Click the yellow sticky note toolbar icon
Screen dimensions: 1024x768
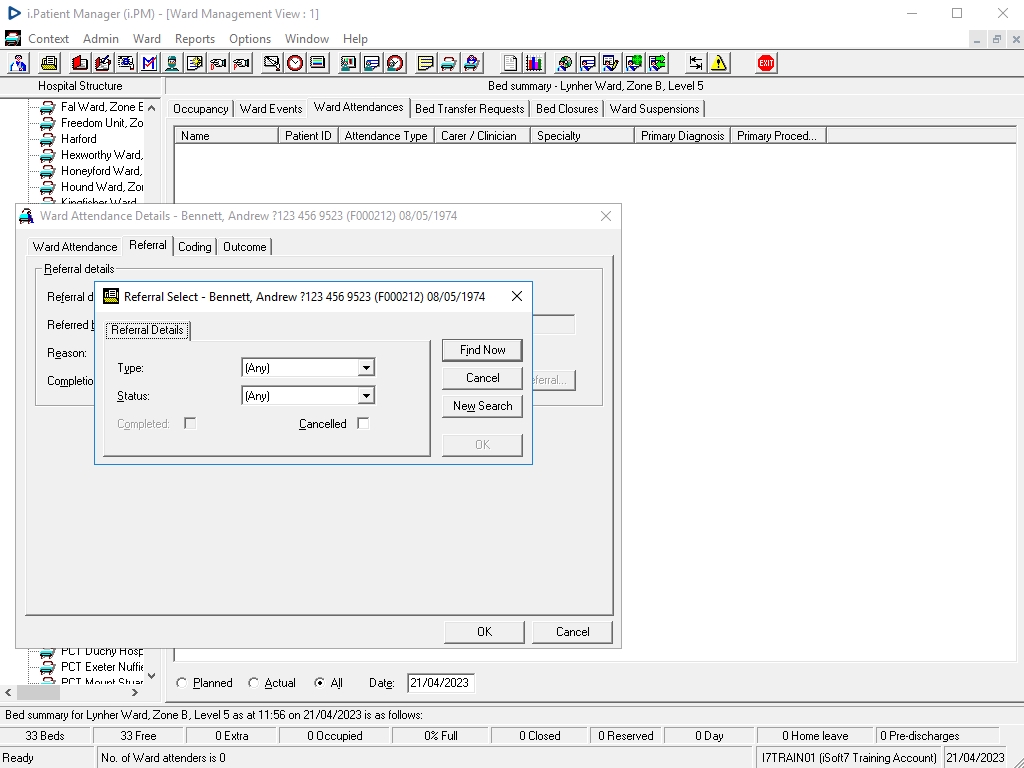tap(426, 63)
